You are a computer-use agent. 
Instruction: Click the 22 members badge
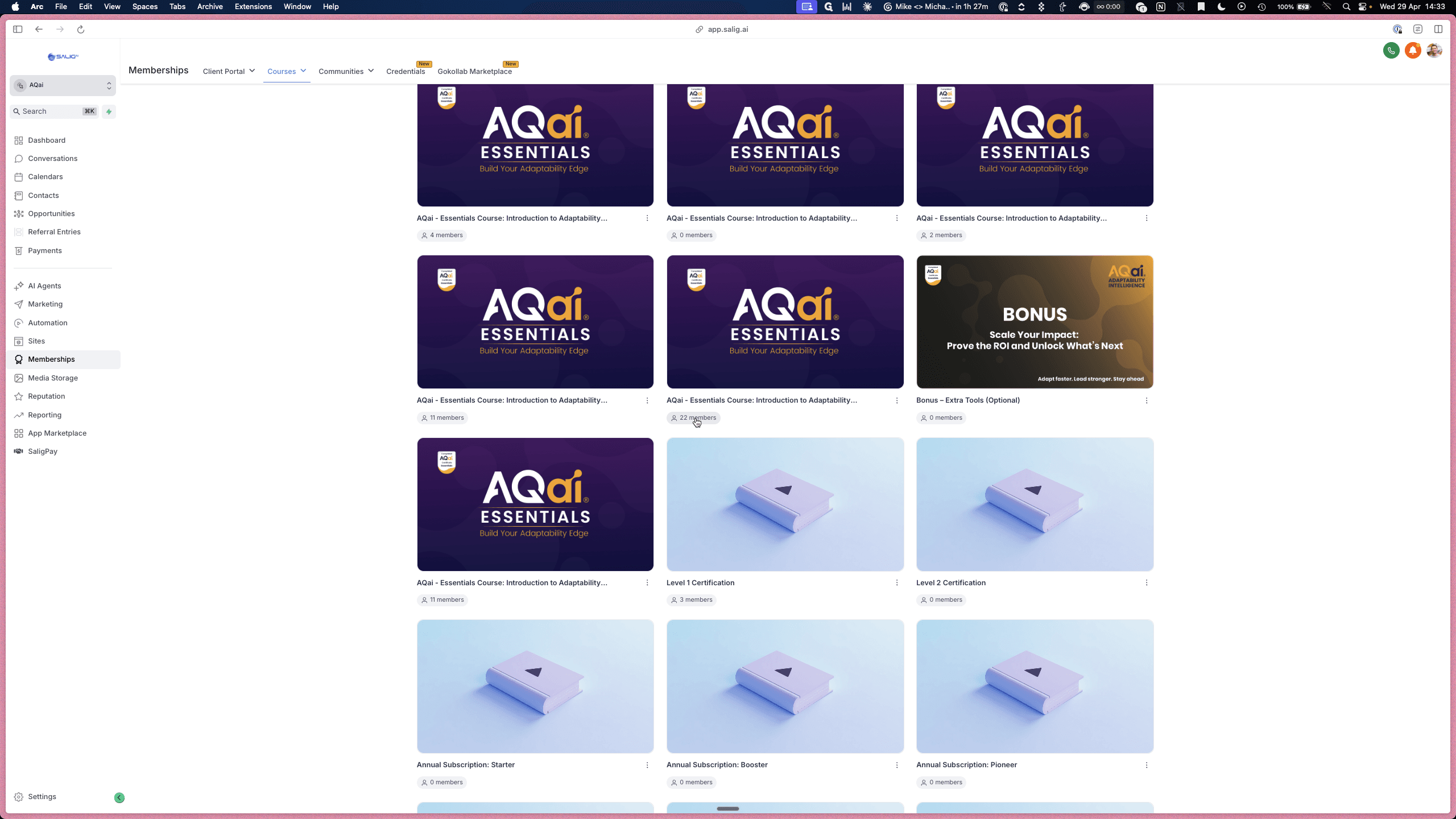693,418
